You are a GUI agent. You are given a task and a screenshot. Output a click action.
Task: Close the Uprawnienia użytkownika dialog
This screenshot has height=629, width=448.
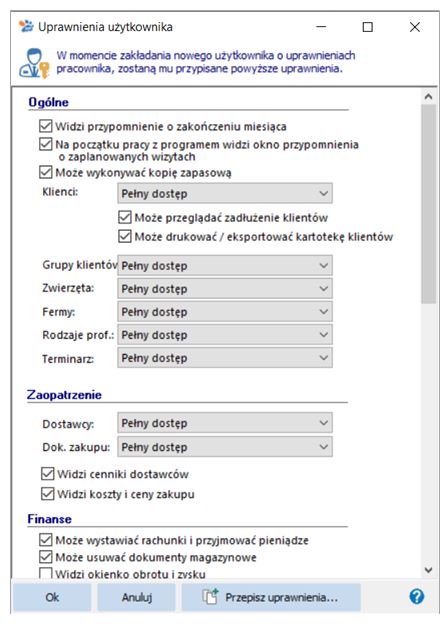coord(415,27)
